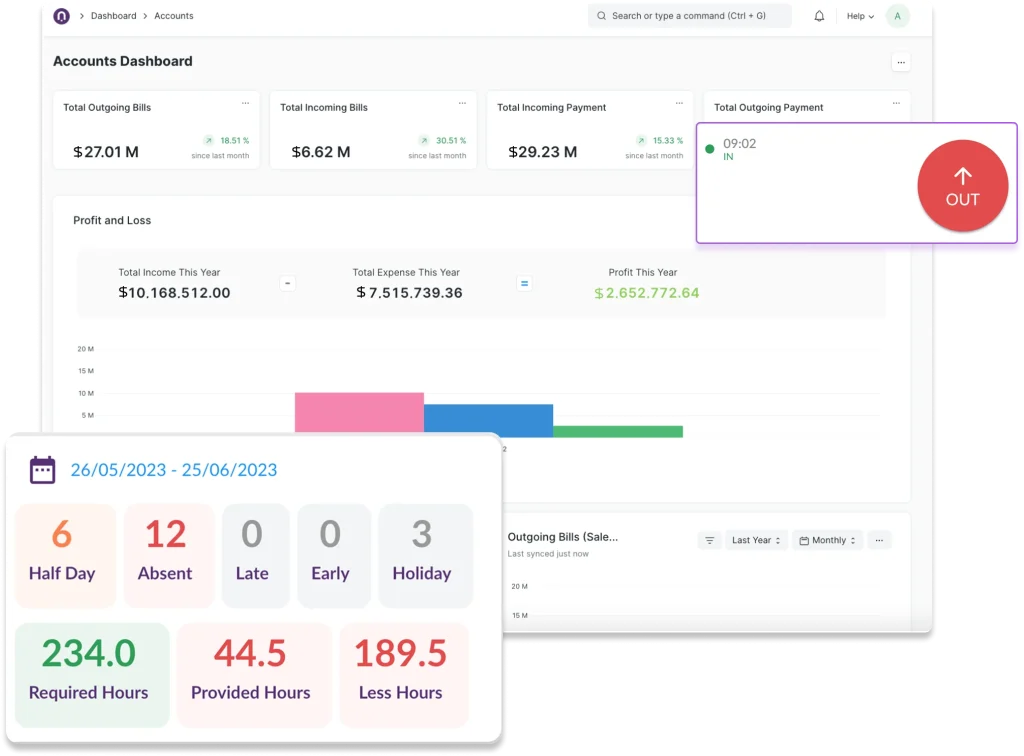1024x756 pixels.
Task: Expand the Help dropdown menu
Action: (860, 16)
